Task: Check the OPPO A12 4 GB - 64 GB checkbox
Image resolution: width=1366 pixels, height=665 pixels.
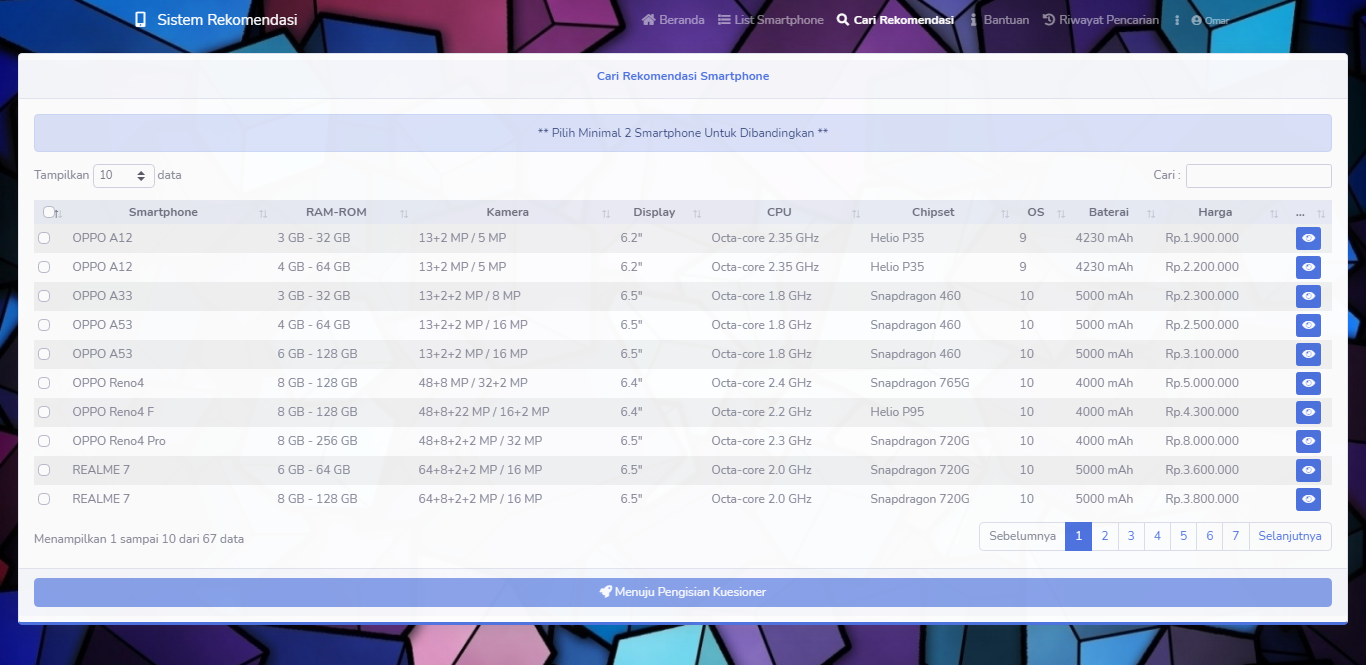Action: [x=44, y=267]
